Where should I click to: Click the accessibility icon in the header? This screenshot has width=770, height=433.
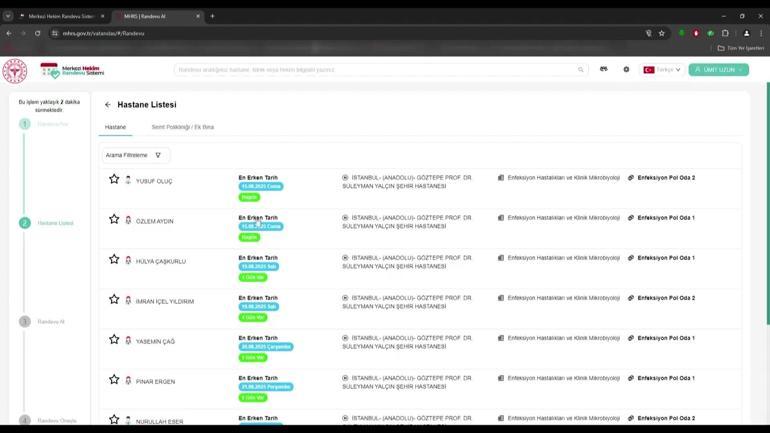[603, 70]
